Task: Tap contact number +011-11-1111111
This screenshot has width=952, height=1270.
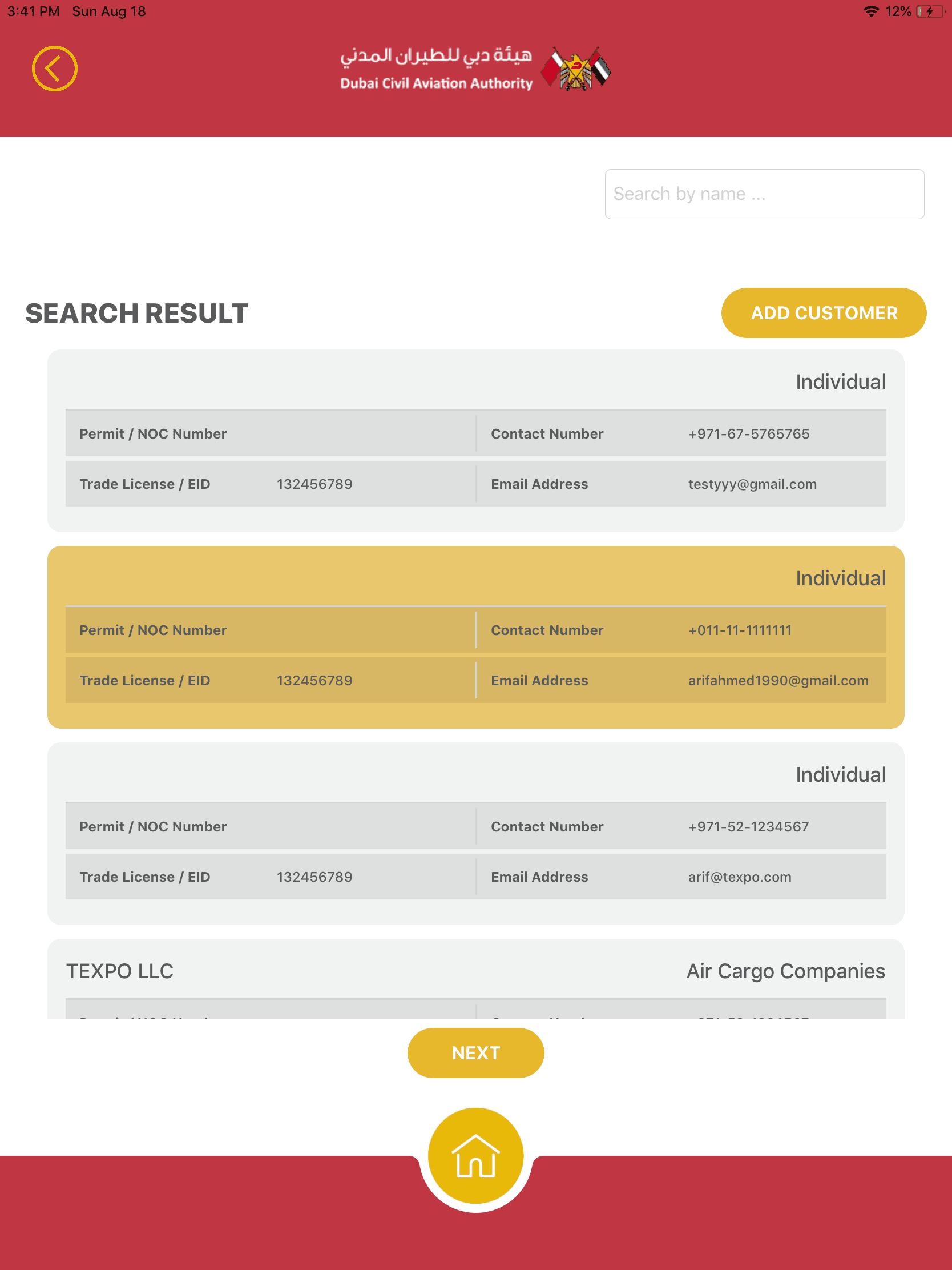Action: 740,630
